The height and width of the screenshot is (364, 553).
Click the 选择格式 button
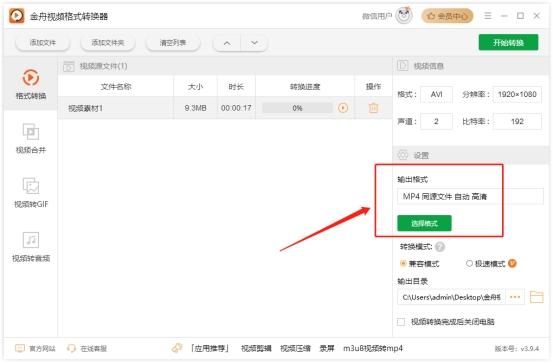pos(424,223)
